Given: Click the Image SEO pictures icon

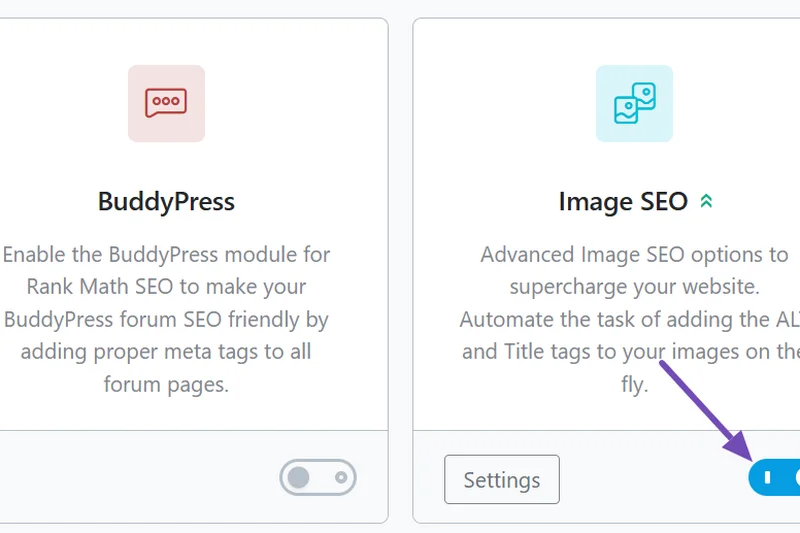Looking at the screenshot, I should pyautogui.click(x=634, y=104).
